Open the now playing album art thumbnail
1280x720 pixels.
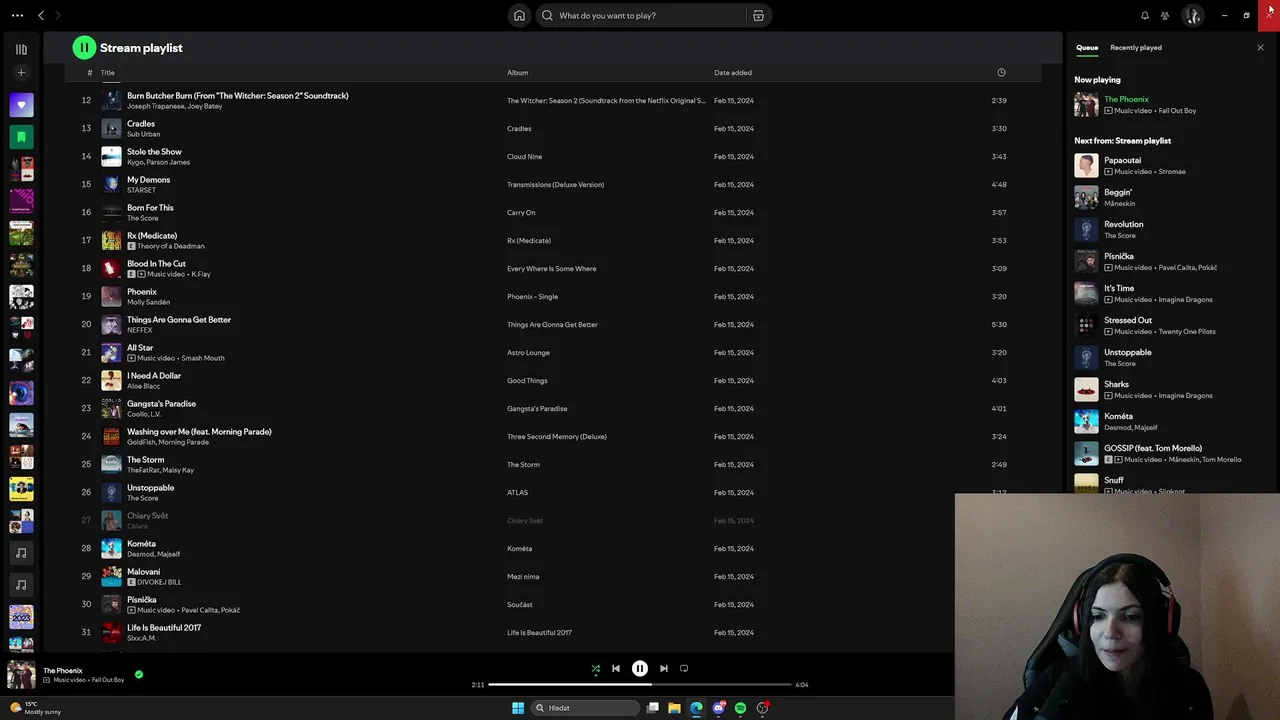21,674
